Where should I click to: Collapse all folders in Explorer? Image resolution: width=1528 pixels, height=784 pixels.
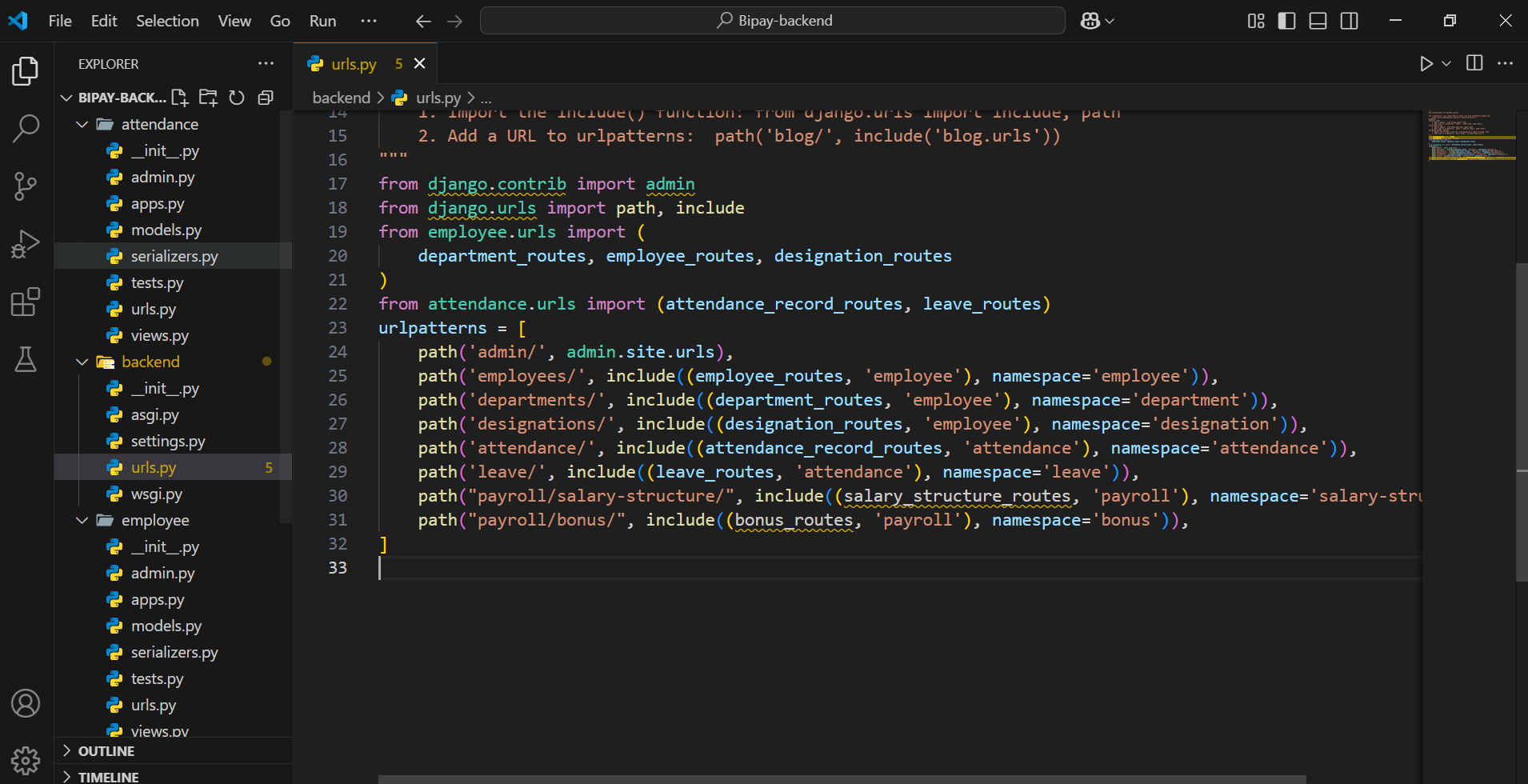pyautogui.click(x=266, y=98)
